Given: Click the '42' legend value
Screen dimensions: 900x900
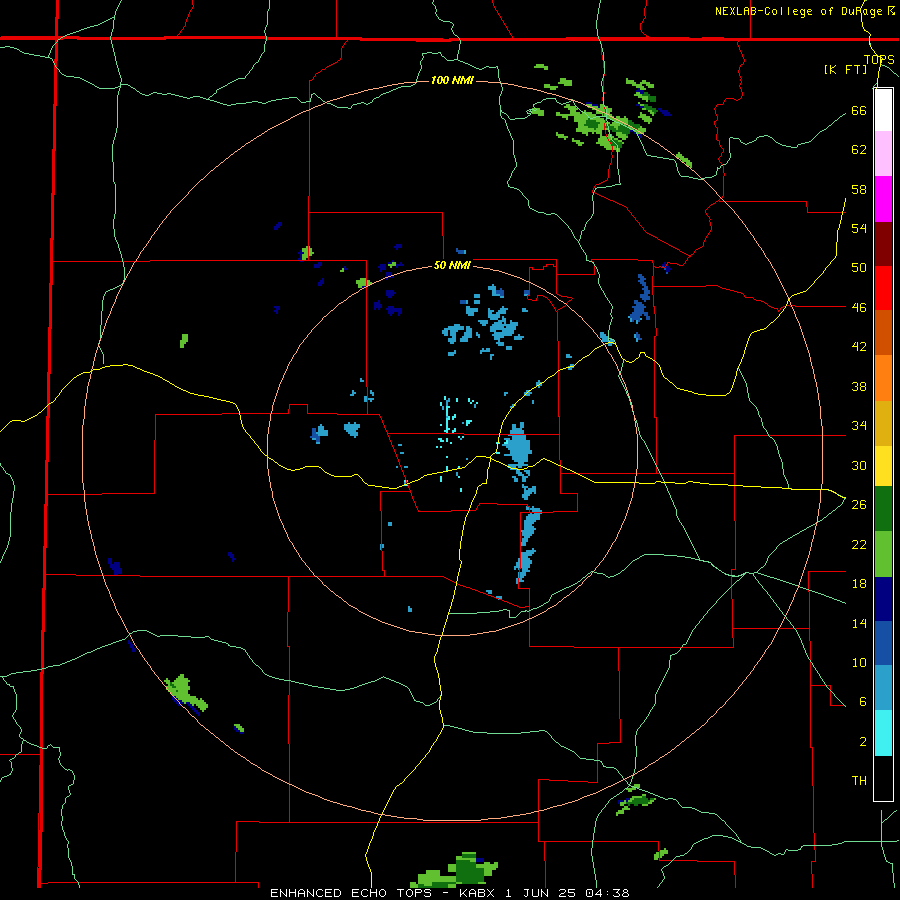Looking at the screenshot, I should [859, 347].
